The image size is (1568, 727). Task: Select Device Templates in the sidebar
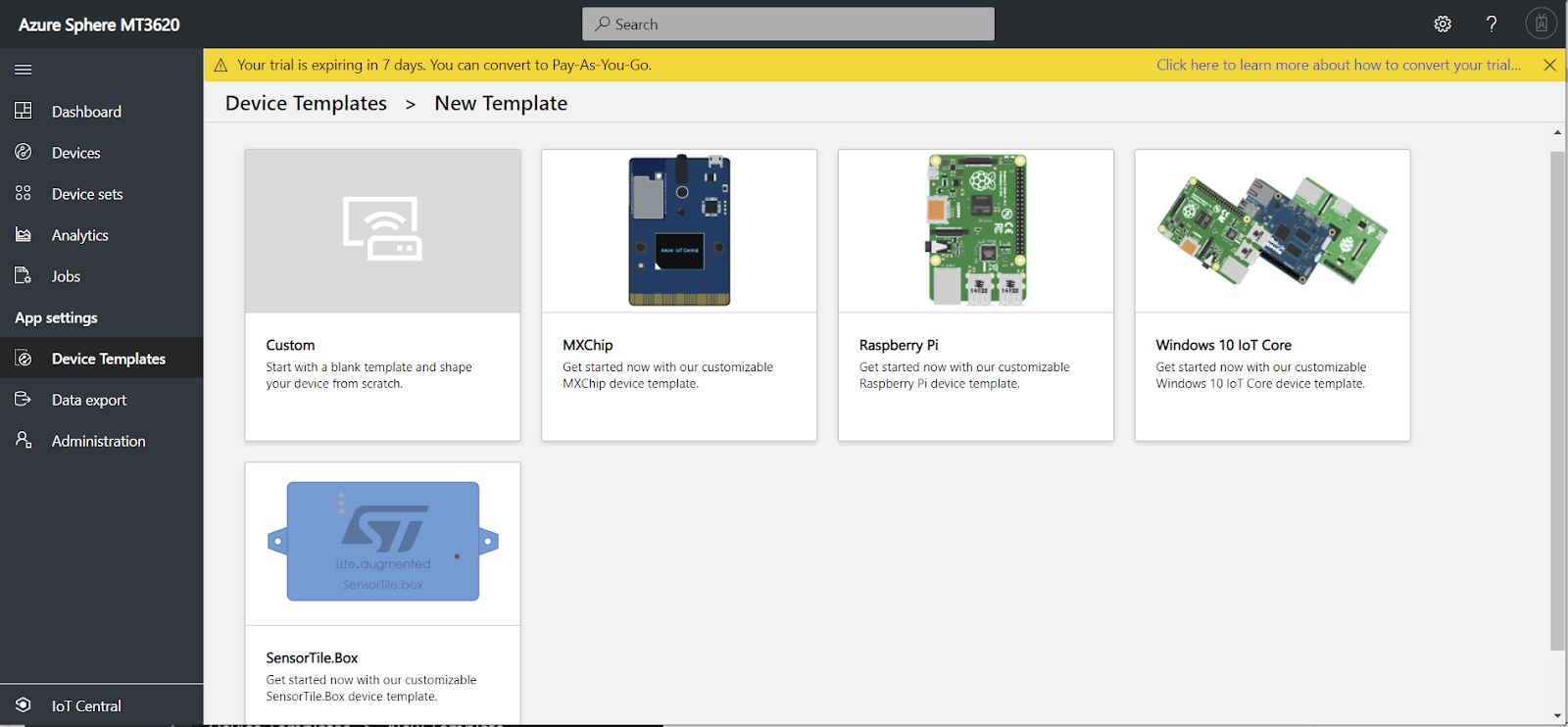108,359
